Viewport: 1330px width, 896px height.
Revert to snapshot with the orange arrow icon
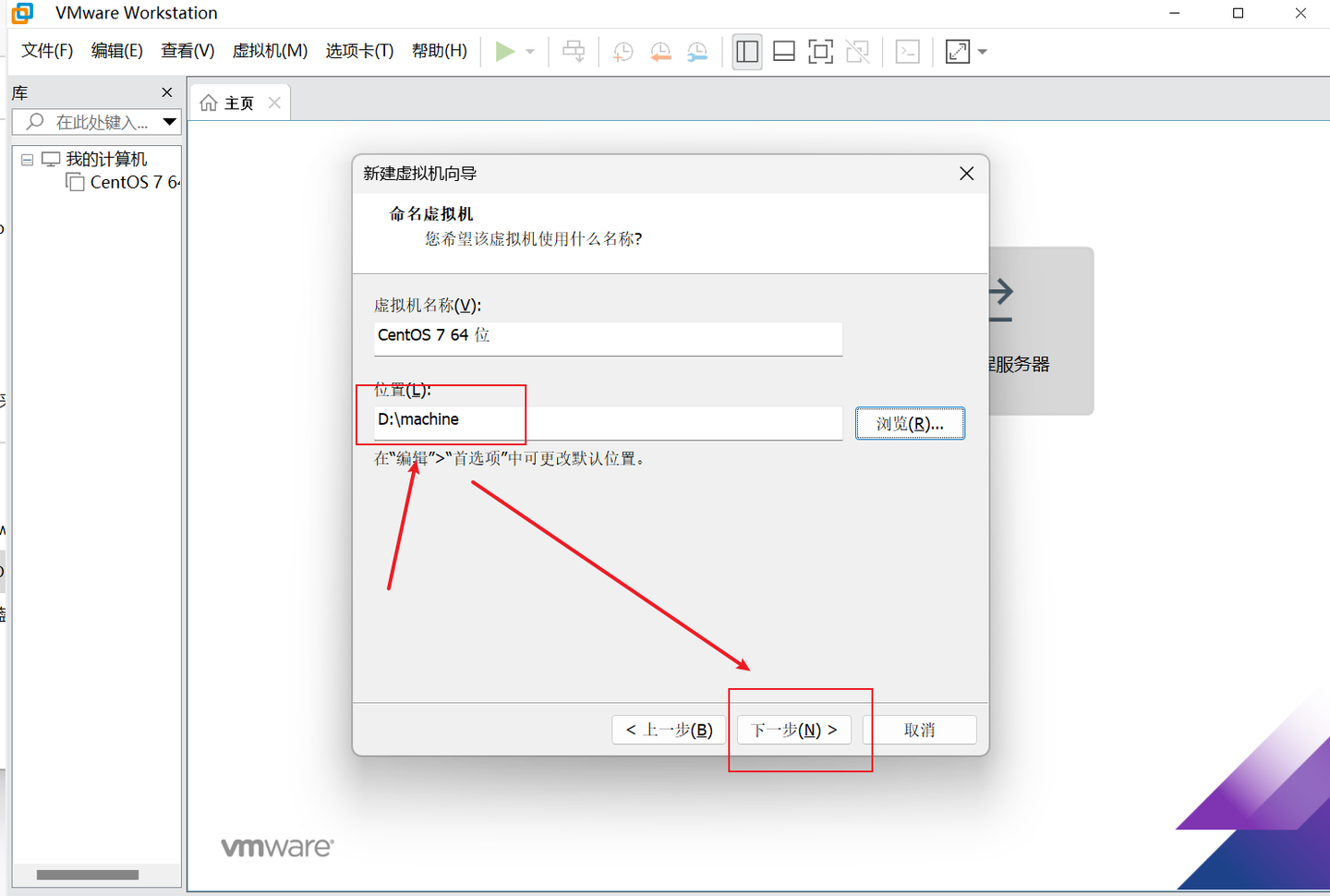coord(660,51)
